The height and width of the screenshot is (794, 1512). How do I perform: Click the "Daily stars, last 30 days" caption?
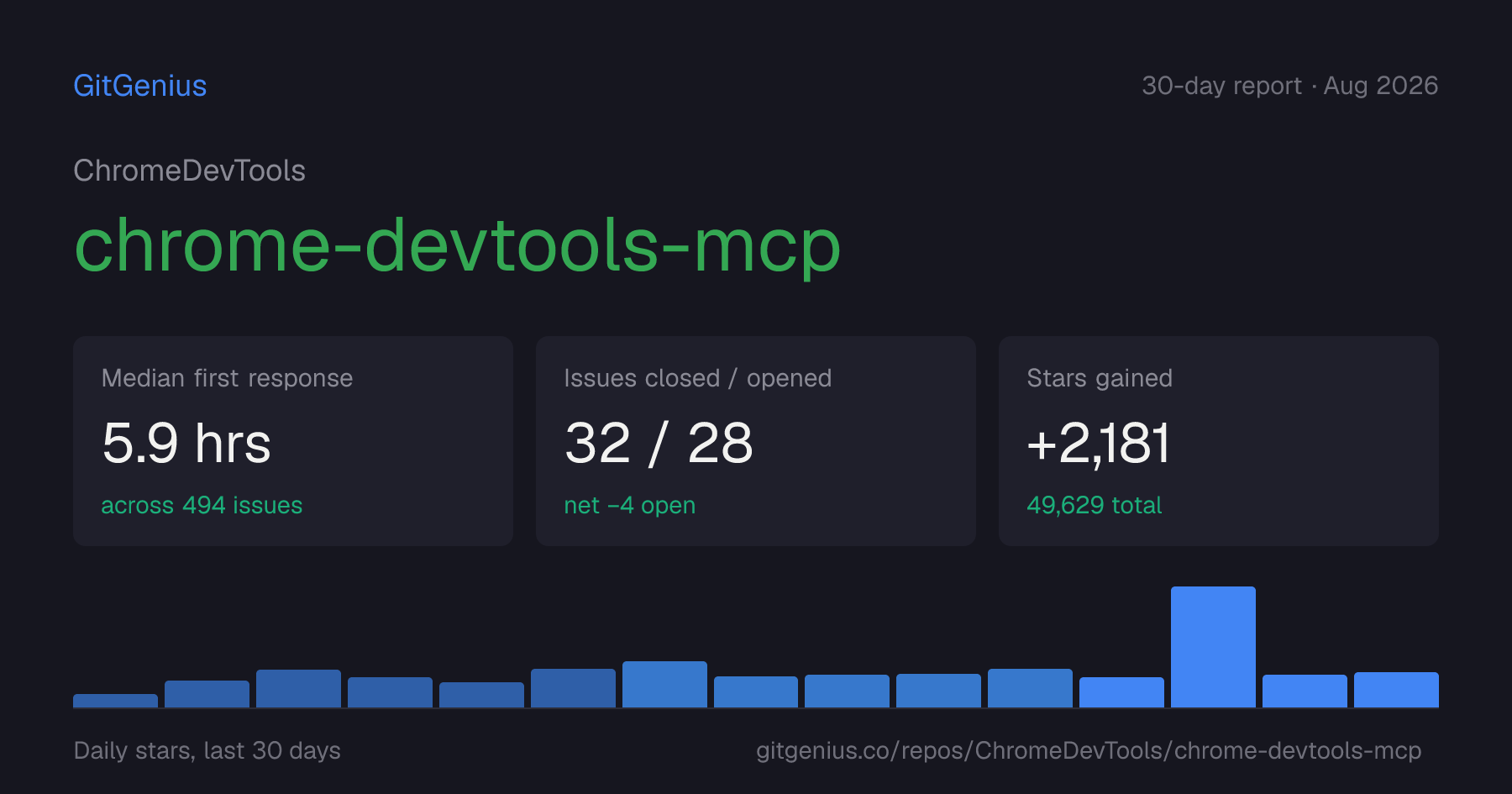pyautogui.click(x=207, y=750)
